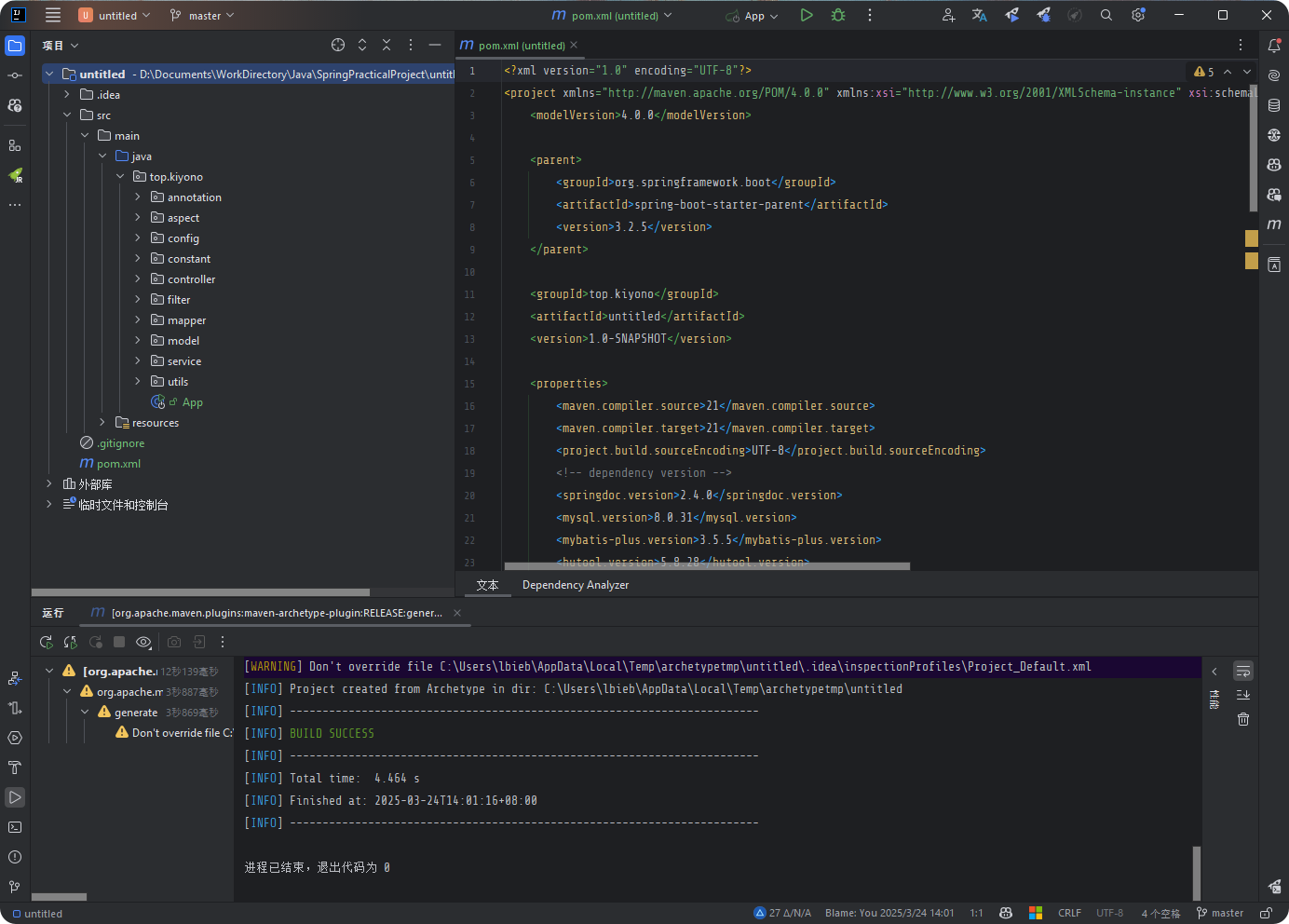Open the Problems tool window icon
Image resolution: width=1289 pixels, height=924 pixels.
tap(15, 857)
